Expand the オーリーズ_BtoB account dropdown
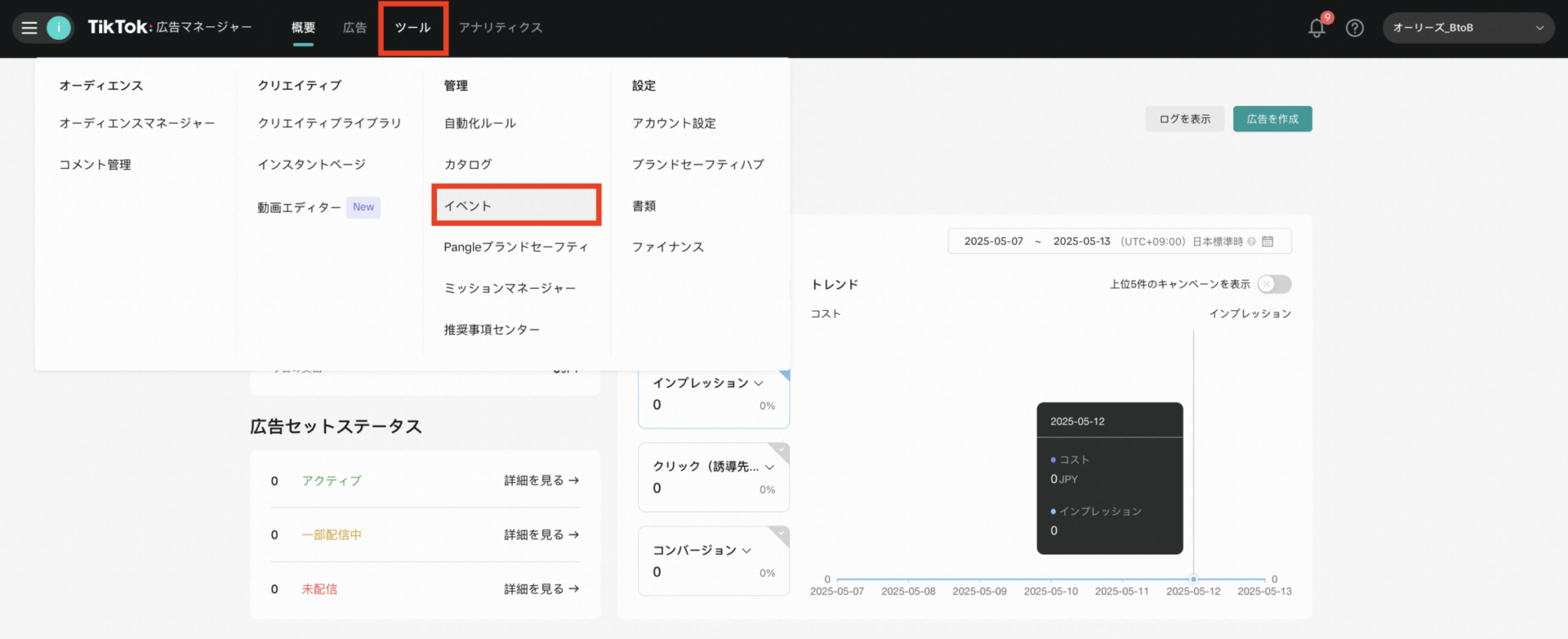The image size is (1568, 639). 1468,28
